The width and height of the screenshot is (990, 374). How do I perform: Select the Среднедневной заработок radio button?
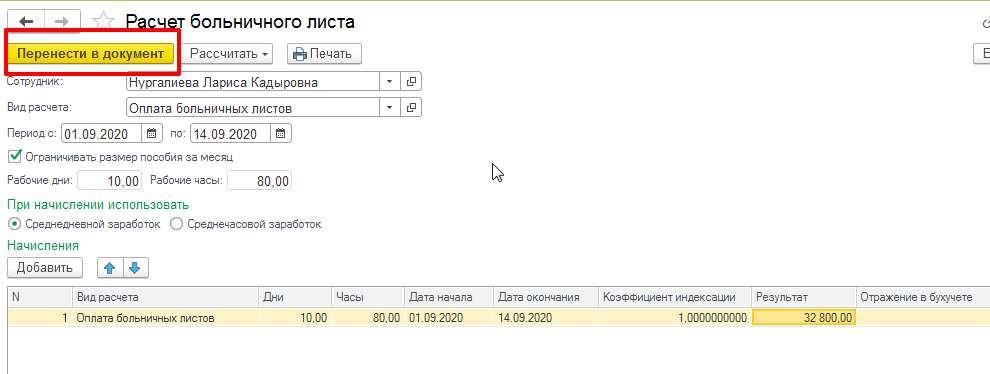(x=15, y=224)
